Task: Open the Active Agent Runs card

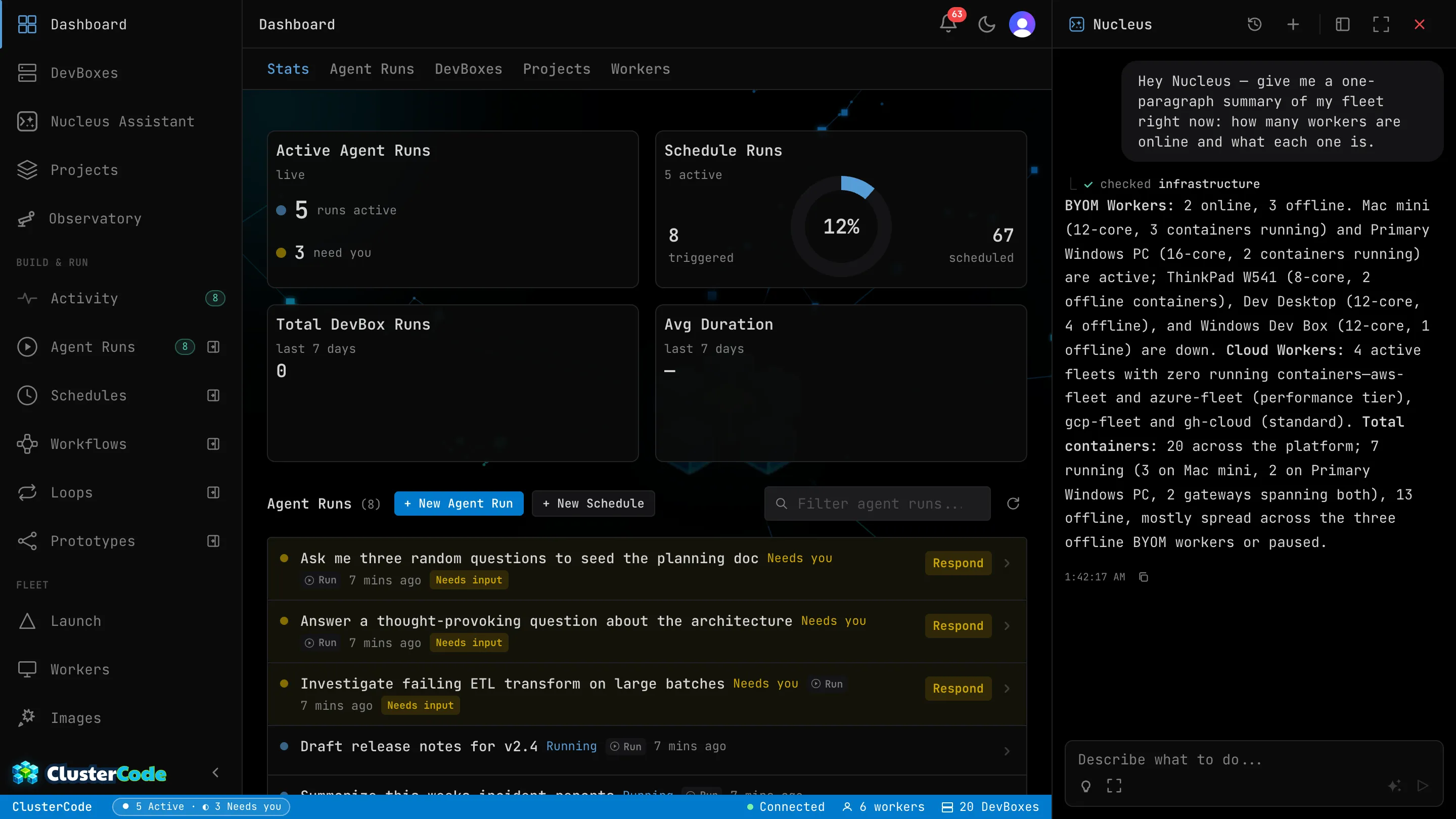Action: click(453, 210)
